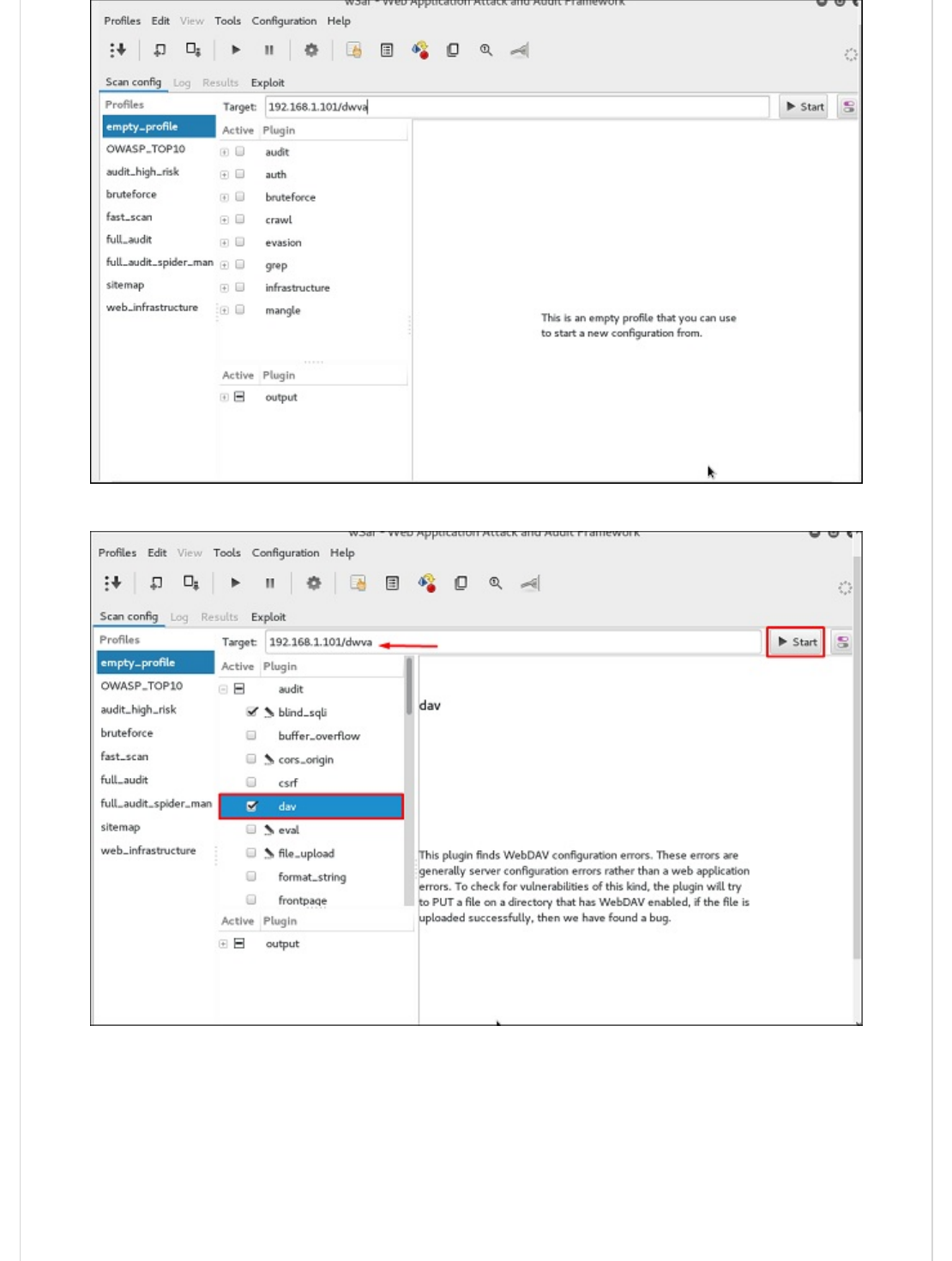Click the pink toggle icon beside upper Start button
This screenshot has height=1261, width=952.
point(848,106)
